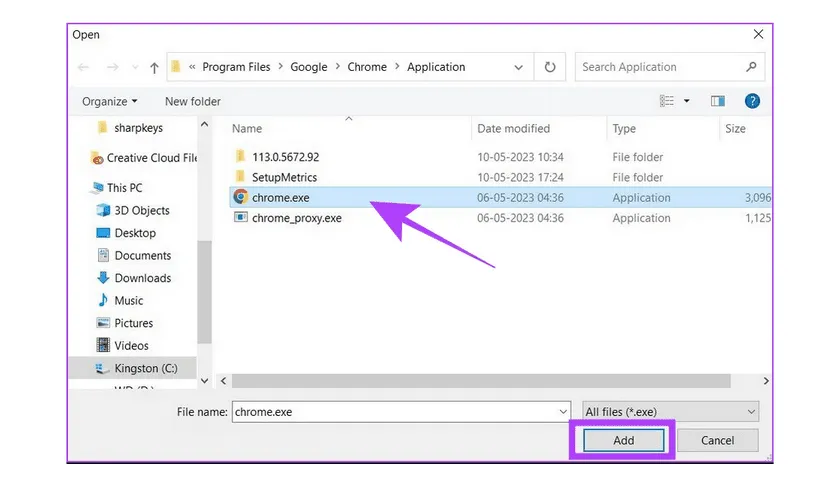
Task: Open the All files (*.exe) filter dropdown
Action: (x=670, y=411)
